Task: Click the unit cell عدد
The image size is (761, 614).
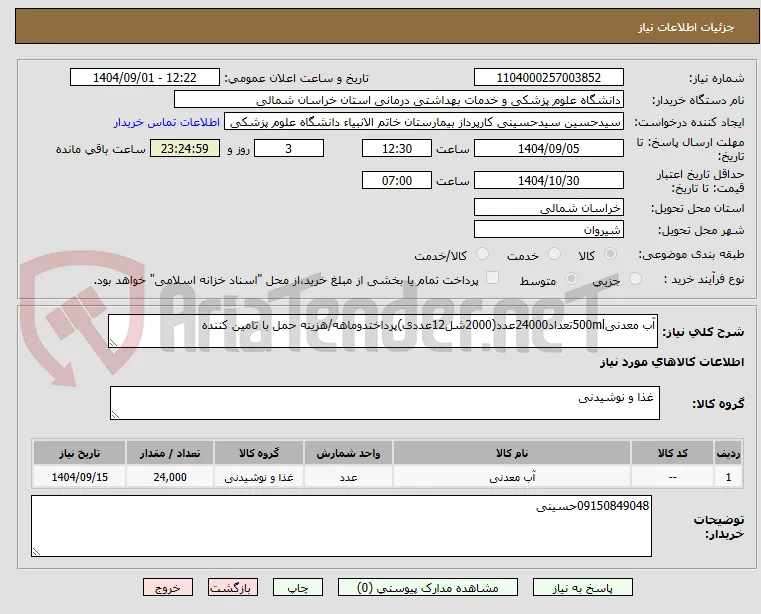Action: click(x=348, y=477)
